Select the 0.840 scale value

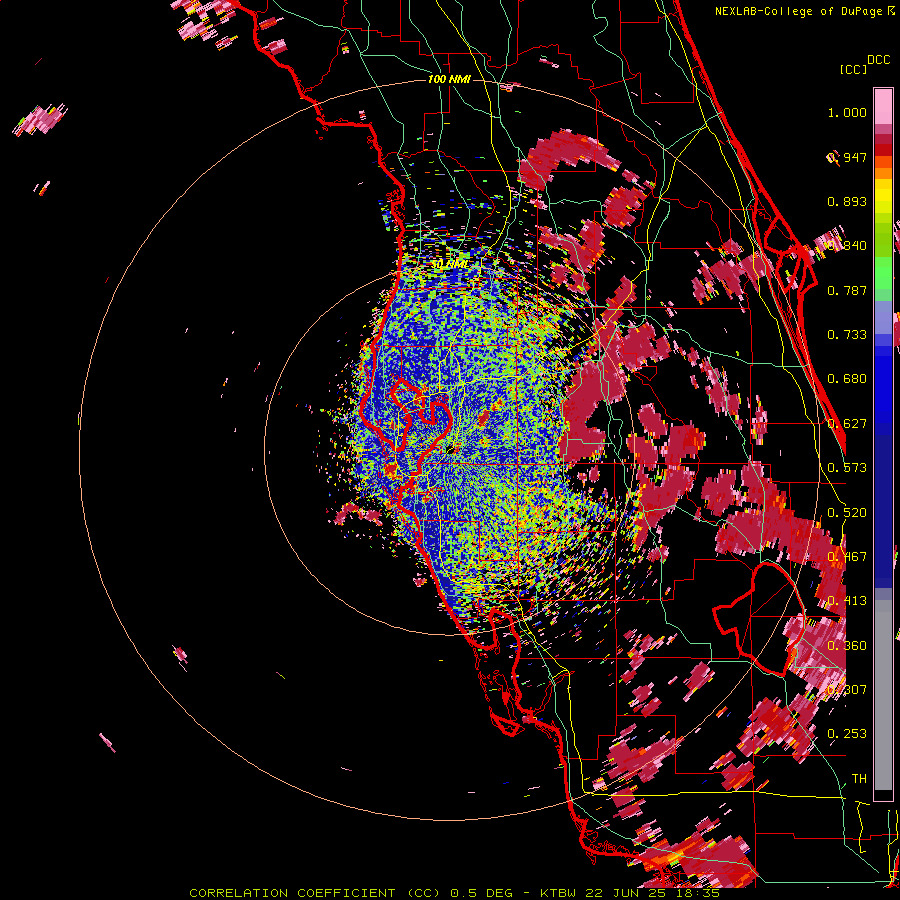[x=847, y=246]
